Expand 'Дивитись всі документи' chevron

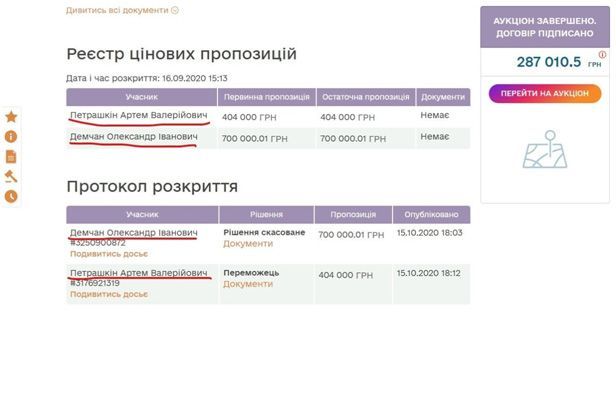click(175, 10)
